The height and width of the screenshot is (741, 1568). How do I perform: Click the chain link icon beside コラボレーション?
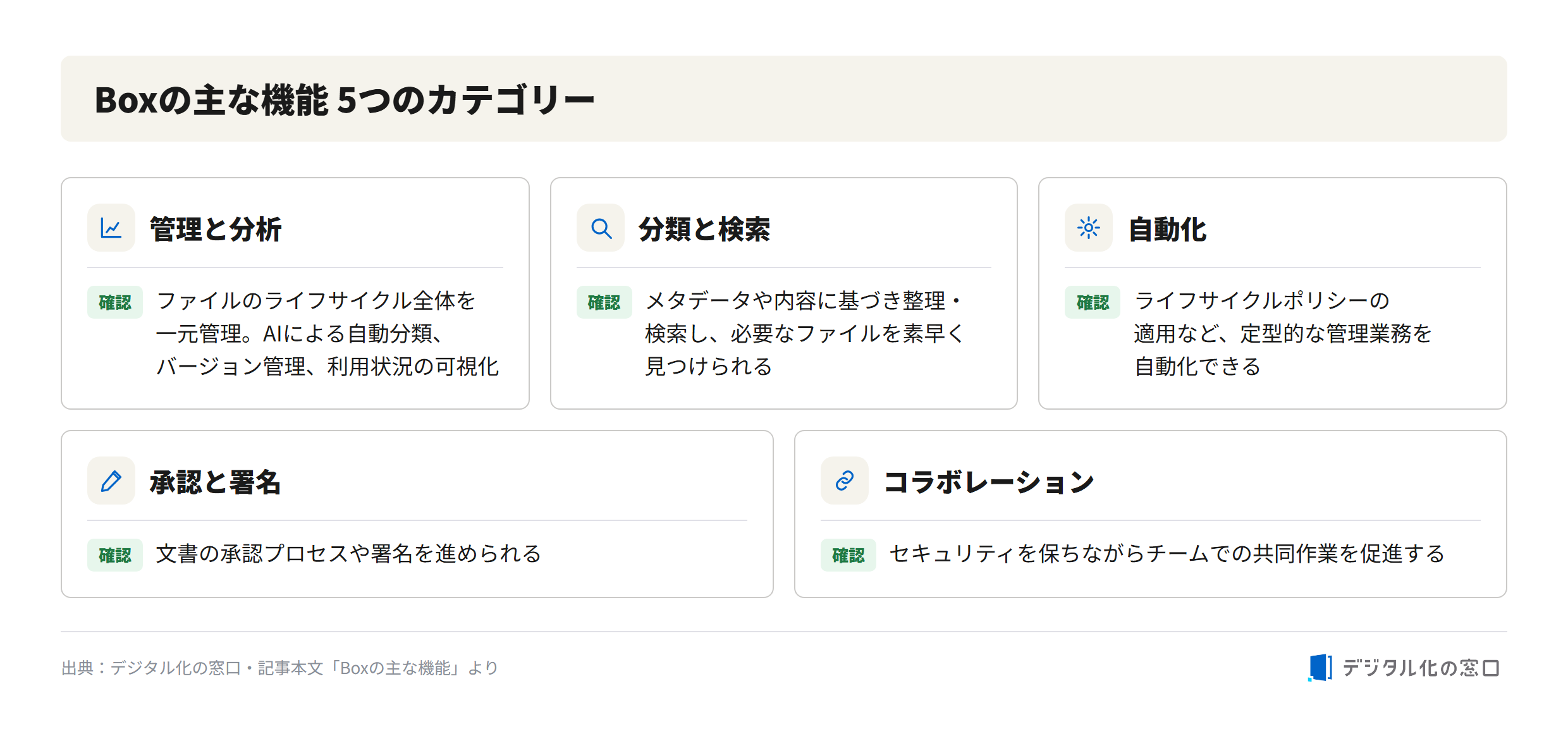pos(845,481)
